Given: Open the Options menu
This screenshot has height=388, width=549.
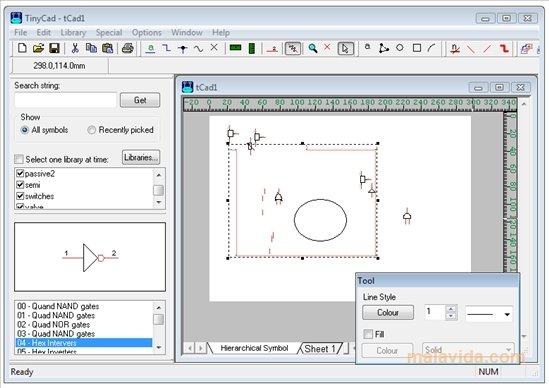Looking at the screenshot, I should (x=147, y=33).
